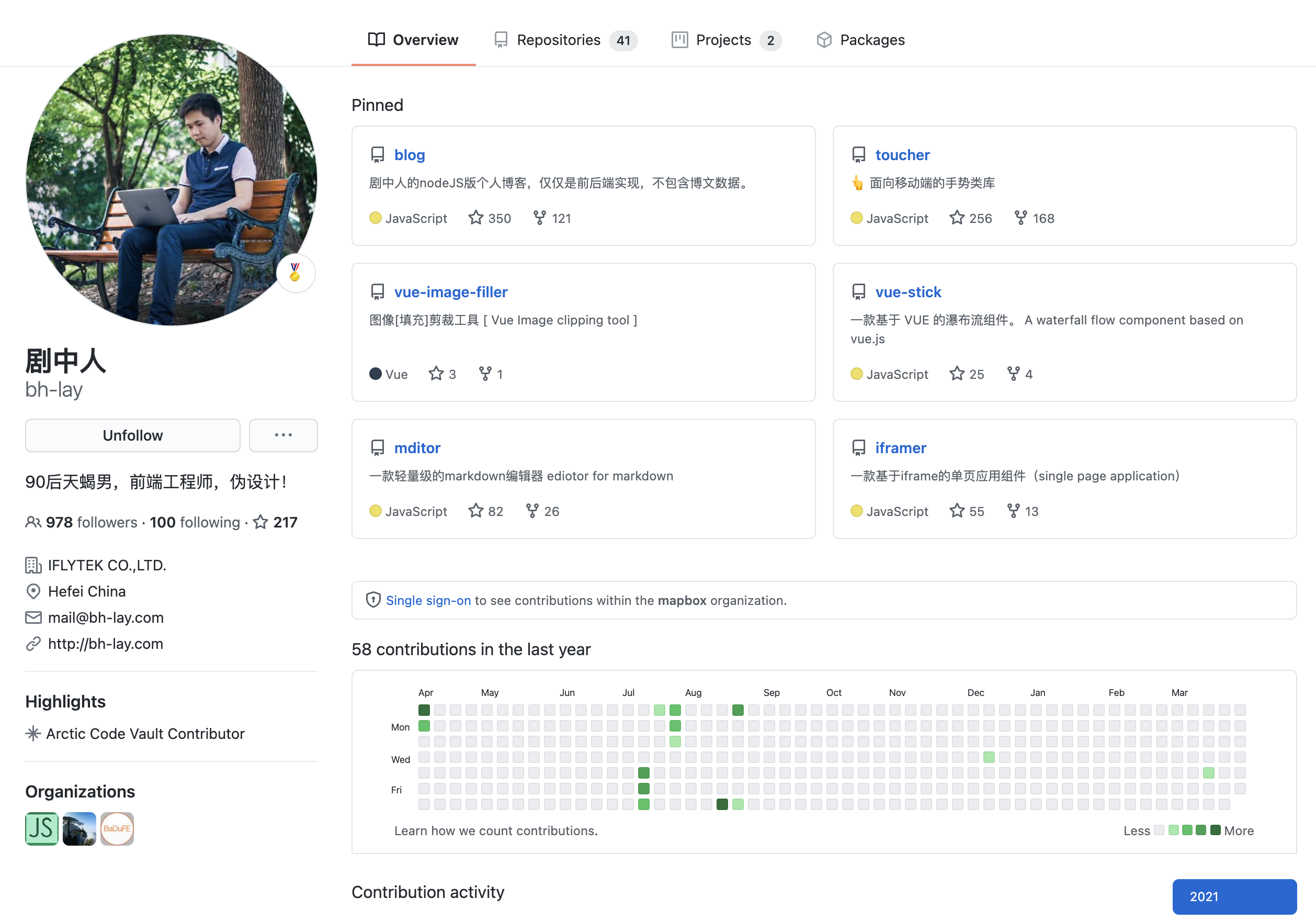The image size is (1316, 921).
Task: Open the landscape photo organization avatar
Action: pyautogui.click(x=79, y=829)
